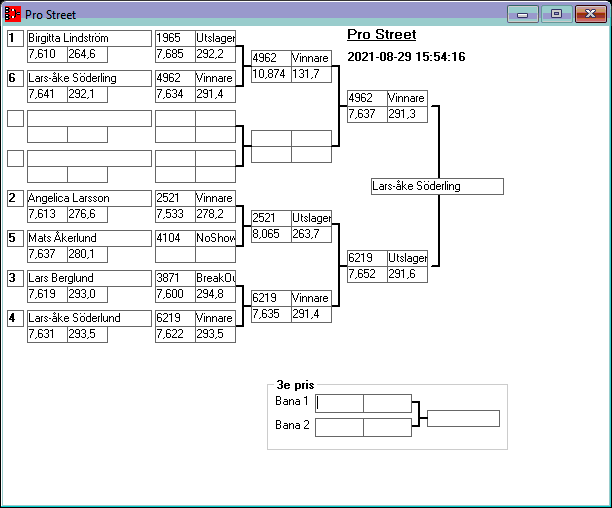This screenshot has height=508, width=612.
Task: Click the time value 7,685
Action: click(x=175, y=54)
